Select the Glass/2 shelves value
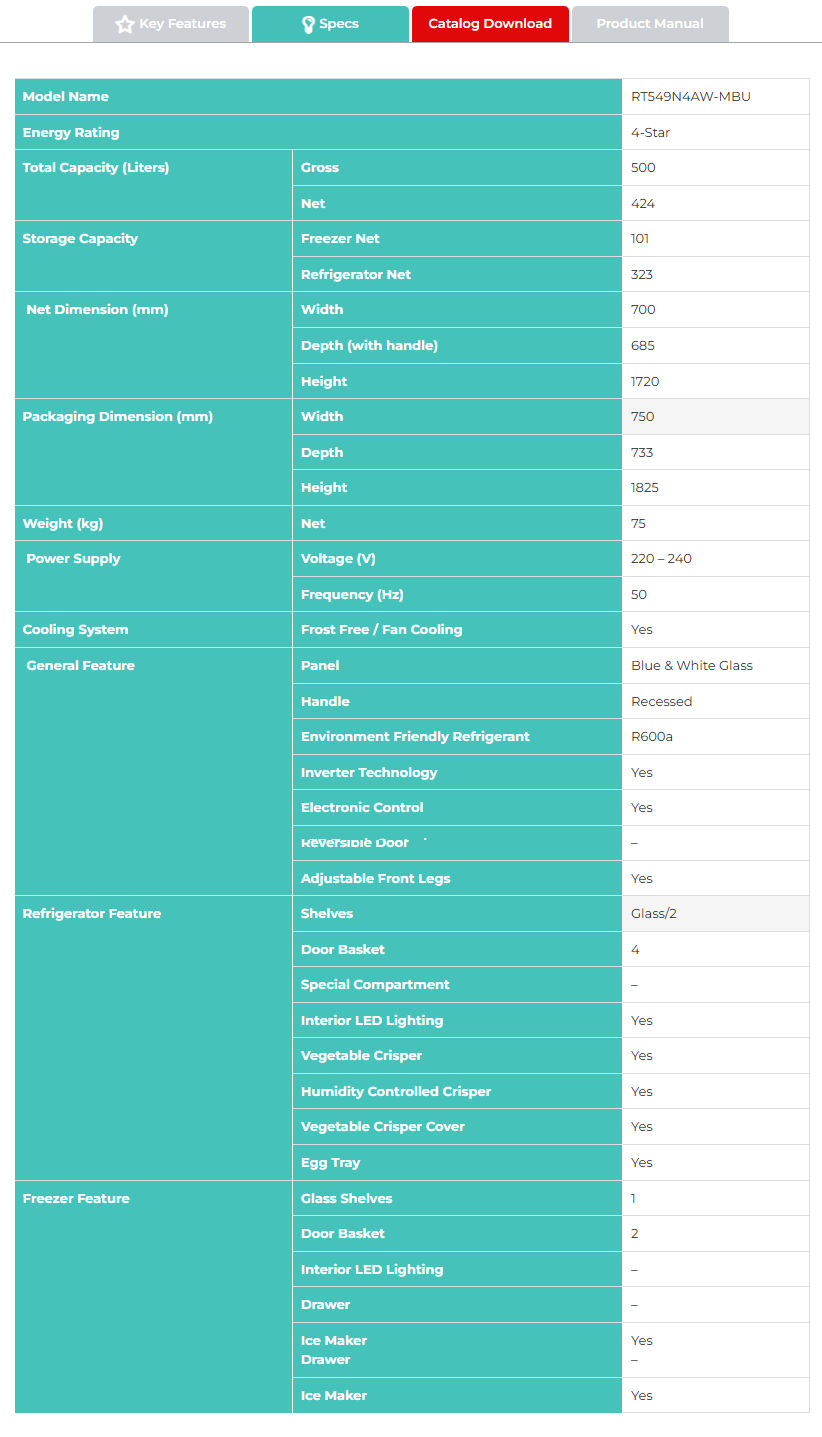This screenshot has height=1437, width=822. [x=654, y=914]
